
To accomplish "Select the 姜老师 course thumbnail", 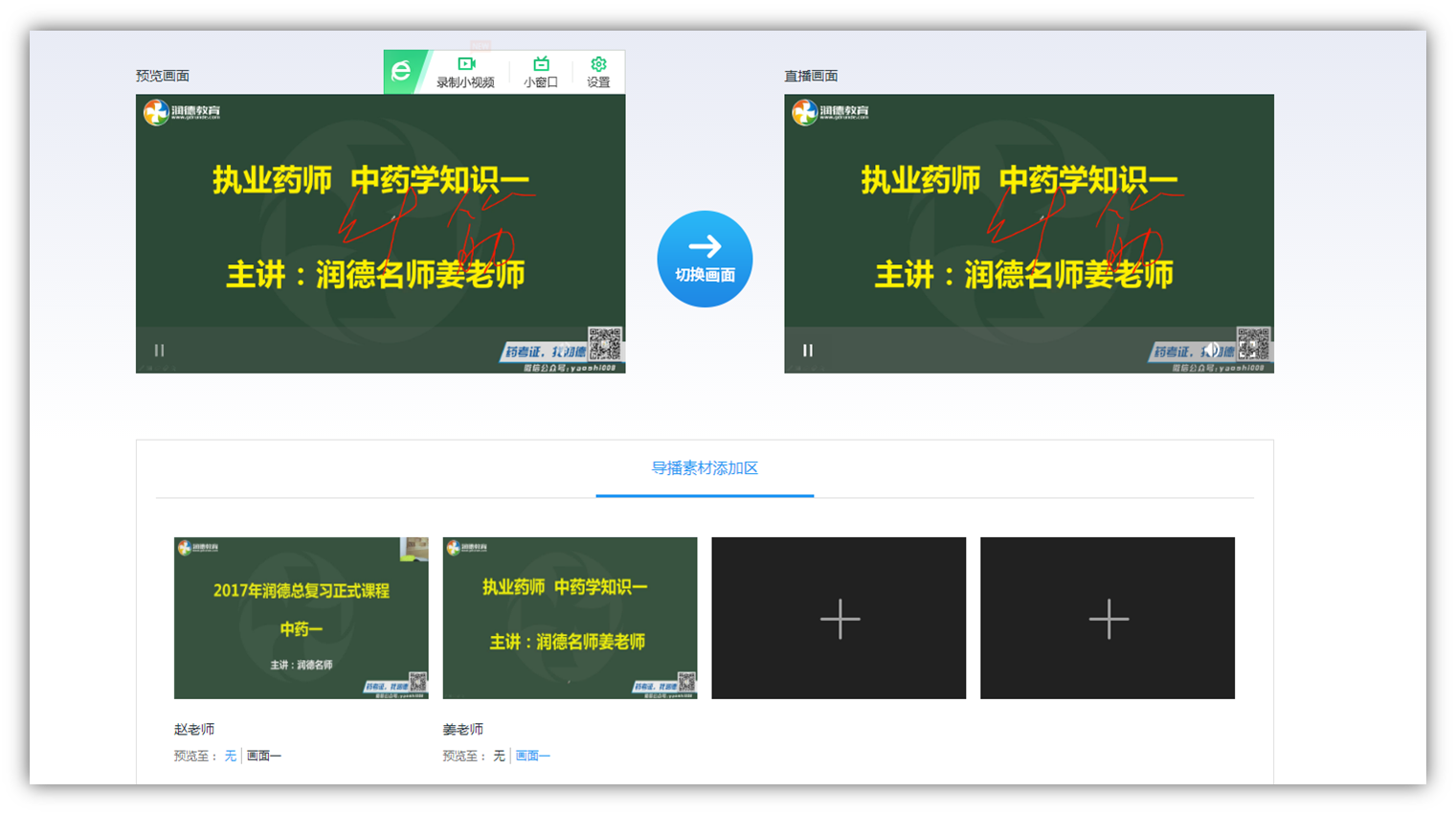I will (x=569, y=618).
